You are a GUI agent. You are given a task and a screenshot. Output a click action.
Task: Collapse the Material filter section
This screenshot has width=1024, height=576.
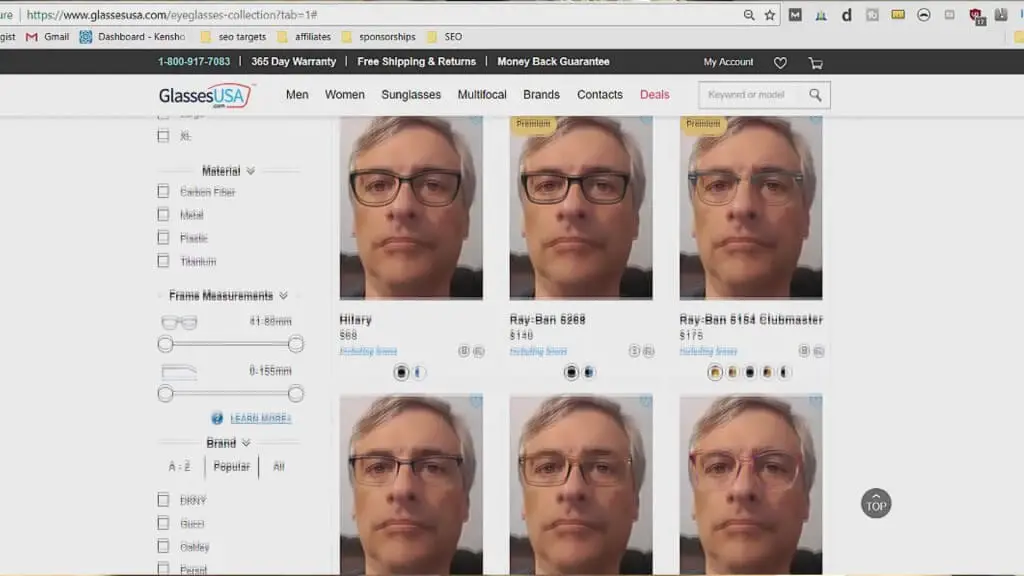point(228,171)
